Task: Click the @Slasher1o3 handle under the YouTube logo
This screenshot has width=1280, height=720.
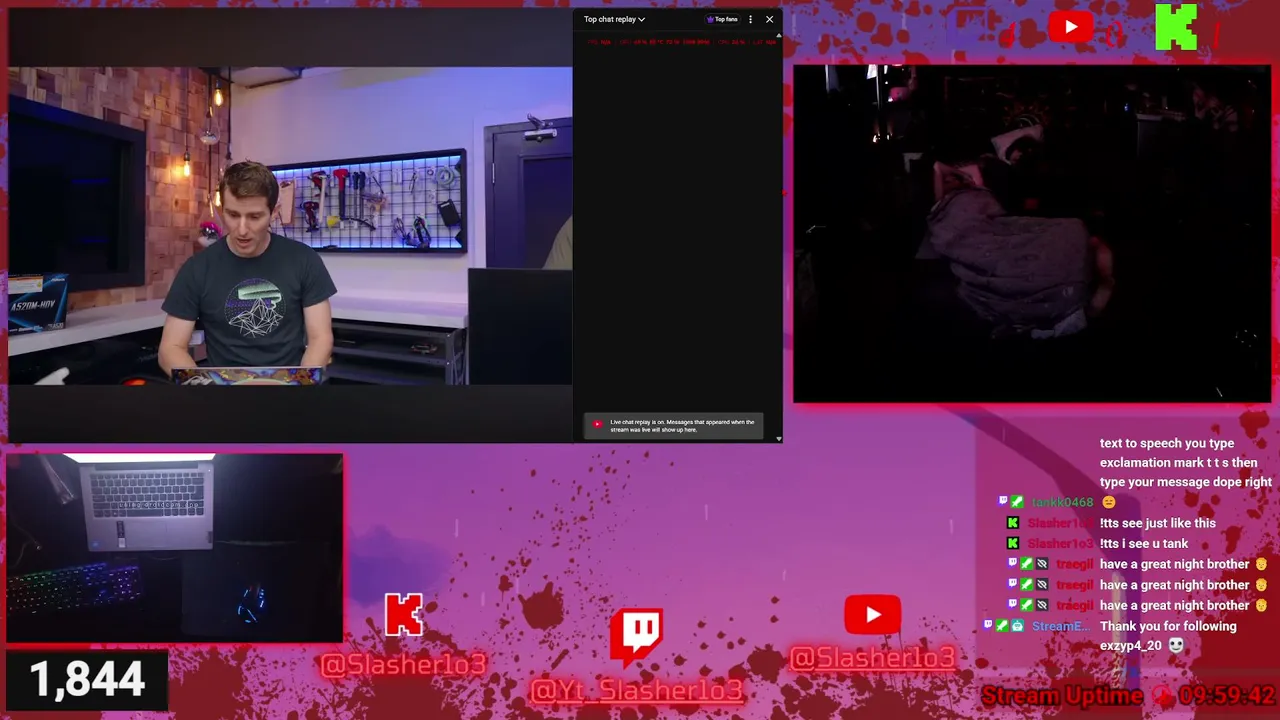Action: [873, 657]
